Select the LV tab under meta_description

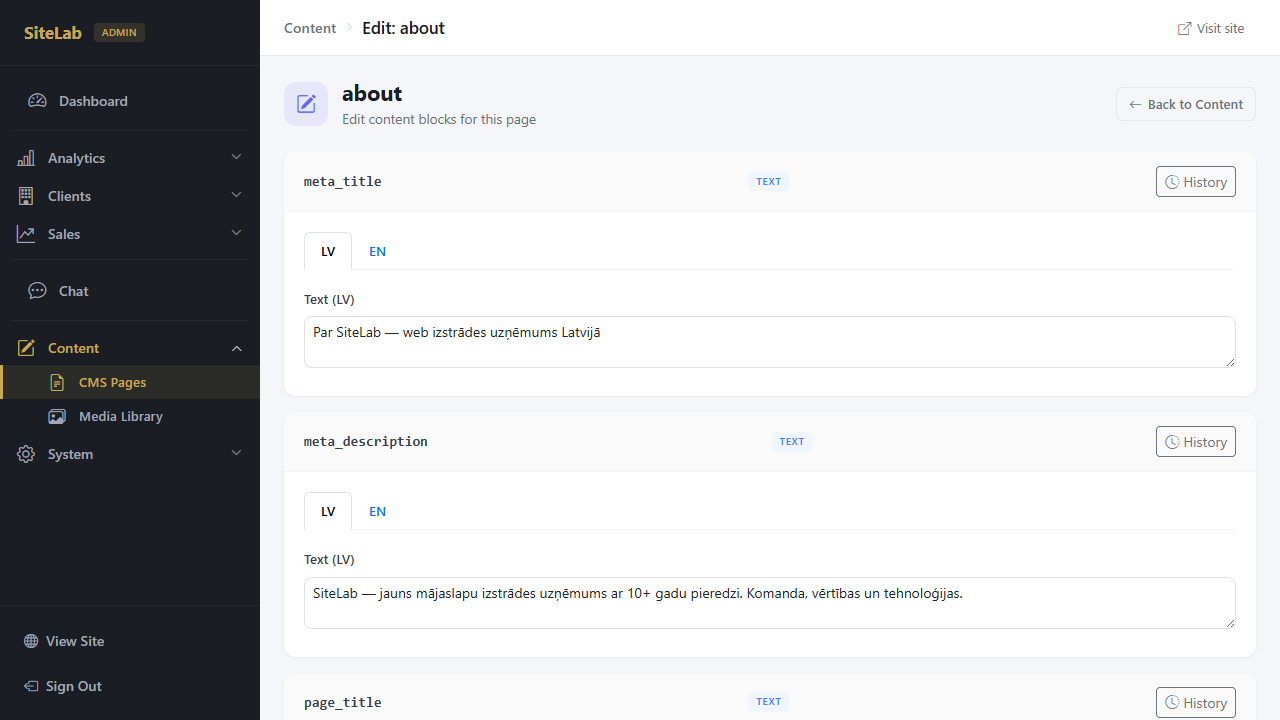click(327, 511)
